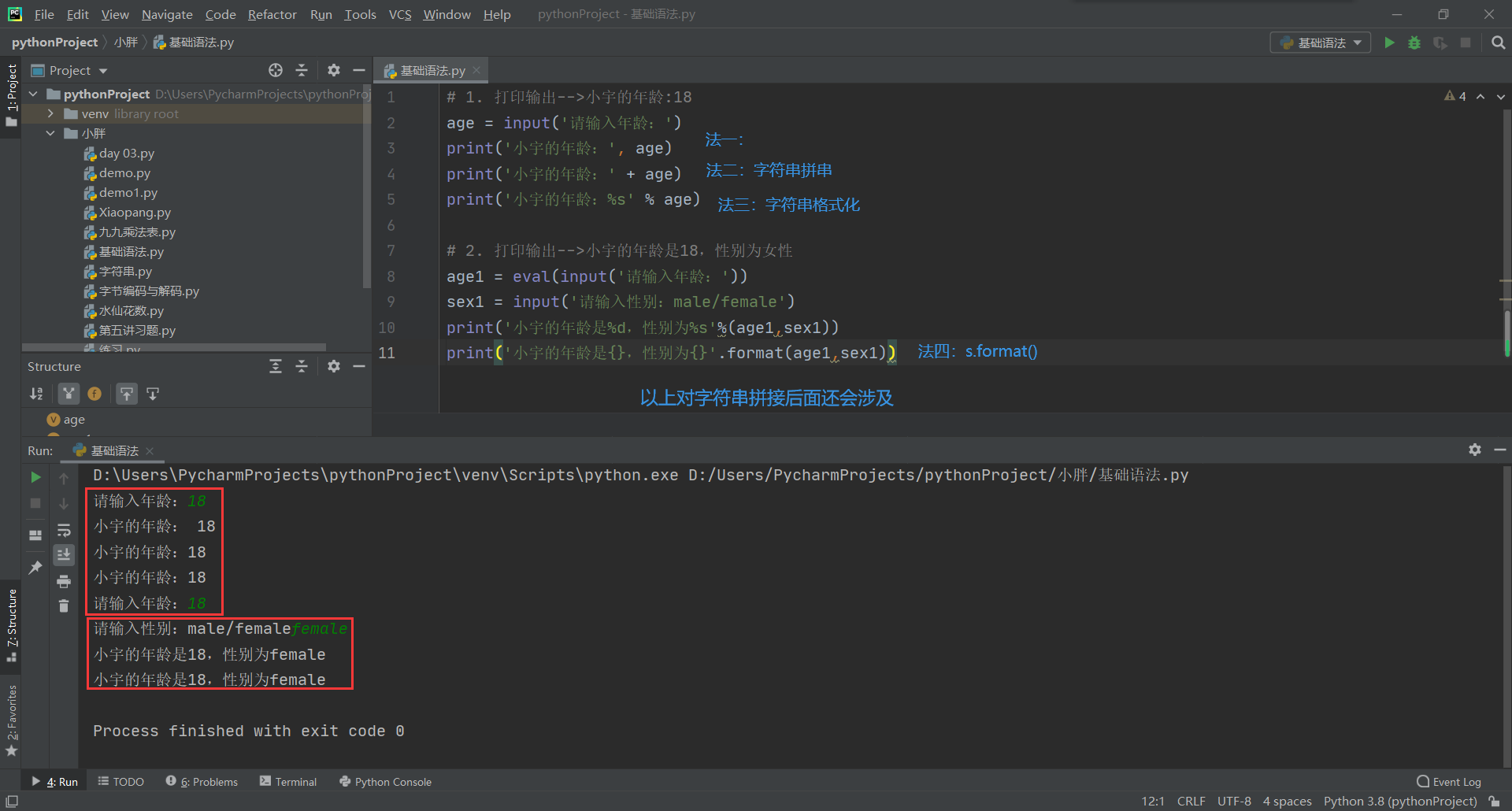Toggle the read-only lock icon in the status bar
This screenshot has height=811, width=1512.
click(x=1494, y=802)
